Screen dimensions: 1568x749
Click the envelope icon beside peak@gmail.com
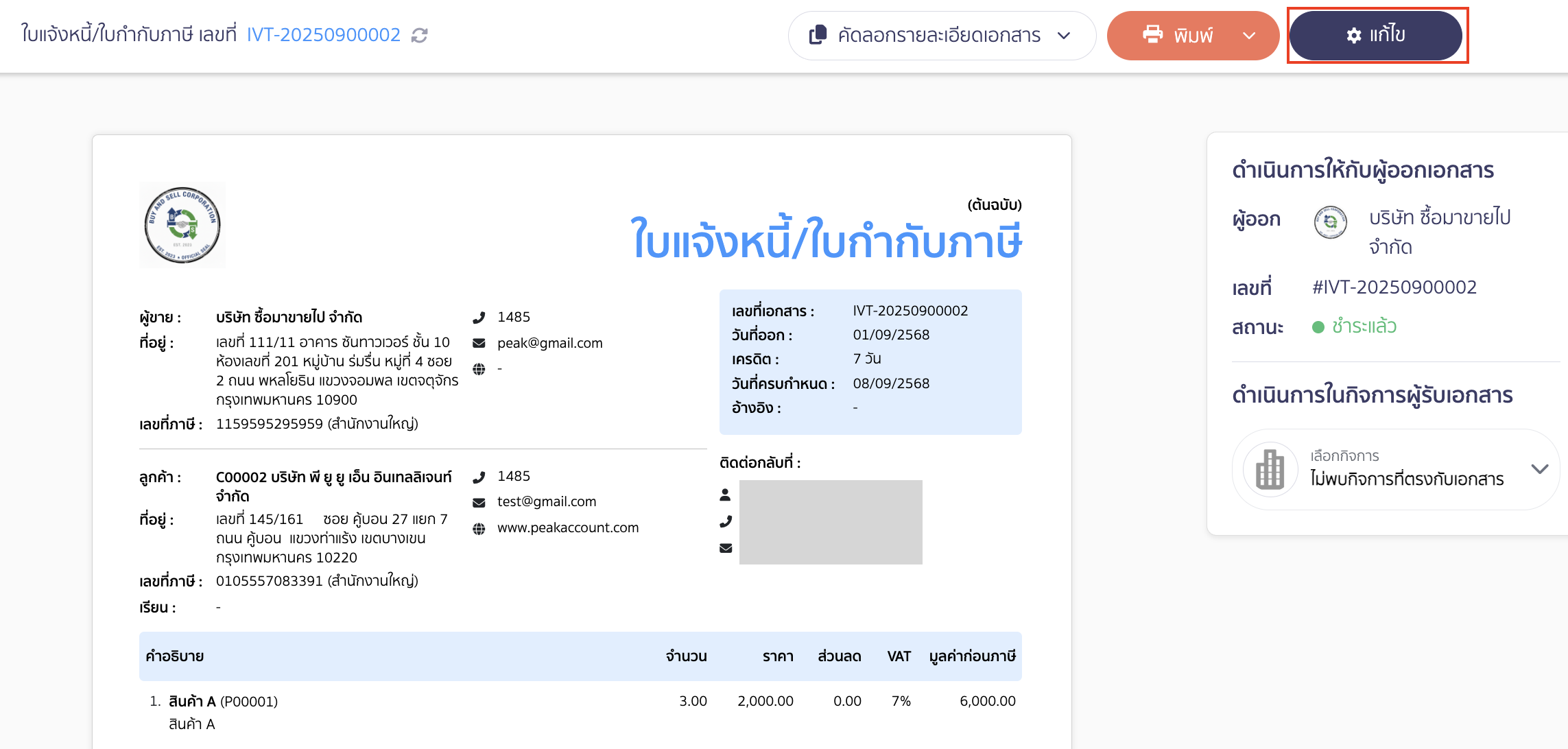[479, 342]
